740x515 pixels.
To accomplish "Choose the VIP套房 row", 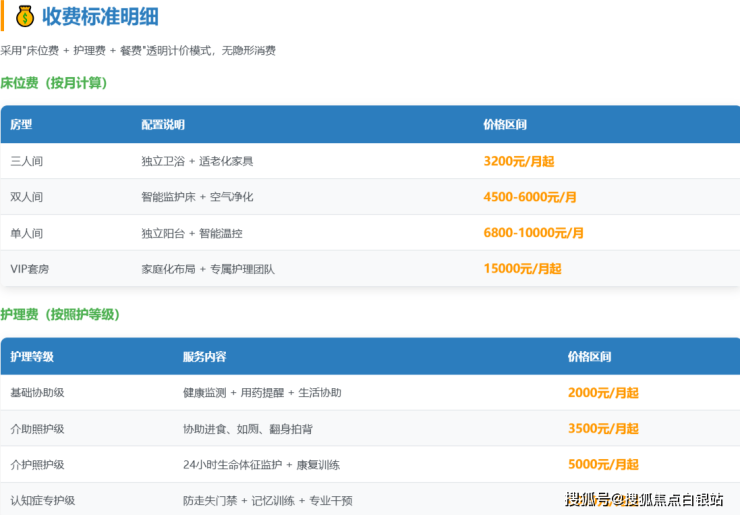I will click(32, 269).
